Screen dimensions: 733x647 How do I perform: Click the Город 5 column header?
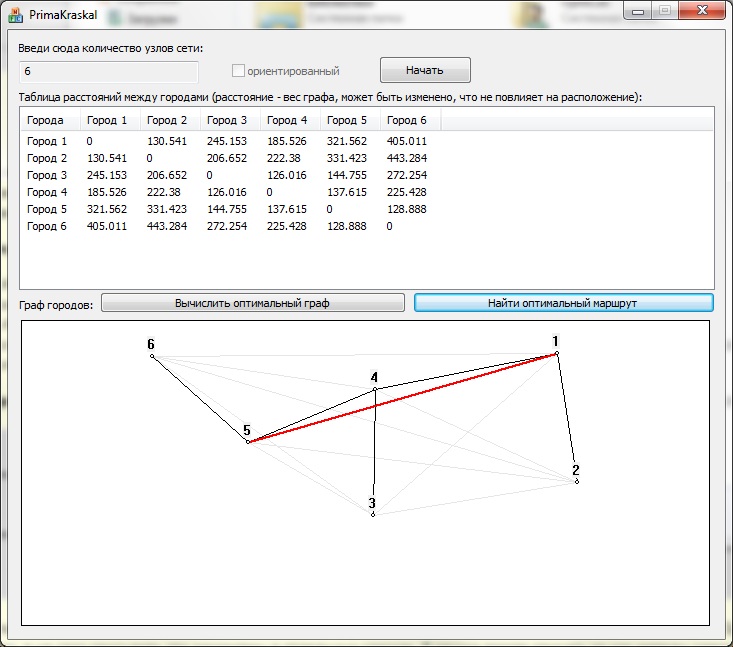click(x=350, y=121)
